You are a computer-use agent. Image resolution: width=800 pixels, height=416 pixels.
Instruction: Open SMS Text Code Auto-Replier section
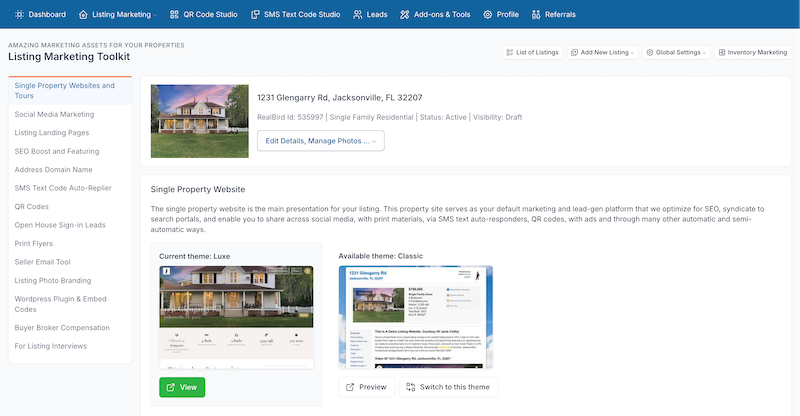[x=63, y=188]
